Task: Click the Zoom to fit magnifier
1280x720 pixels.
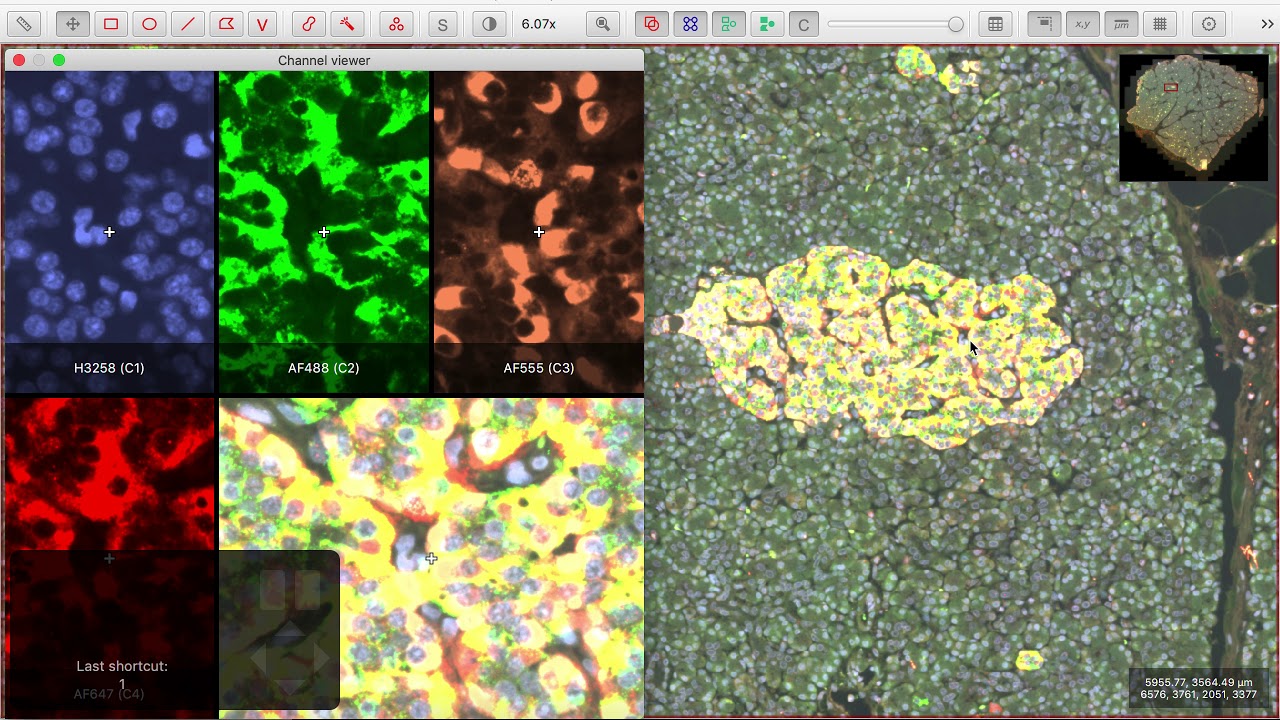Action: point(603,24)
